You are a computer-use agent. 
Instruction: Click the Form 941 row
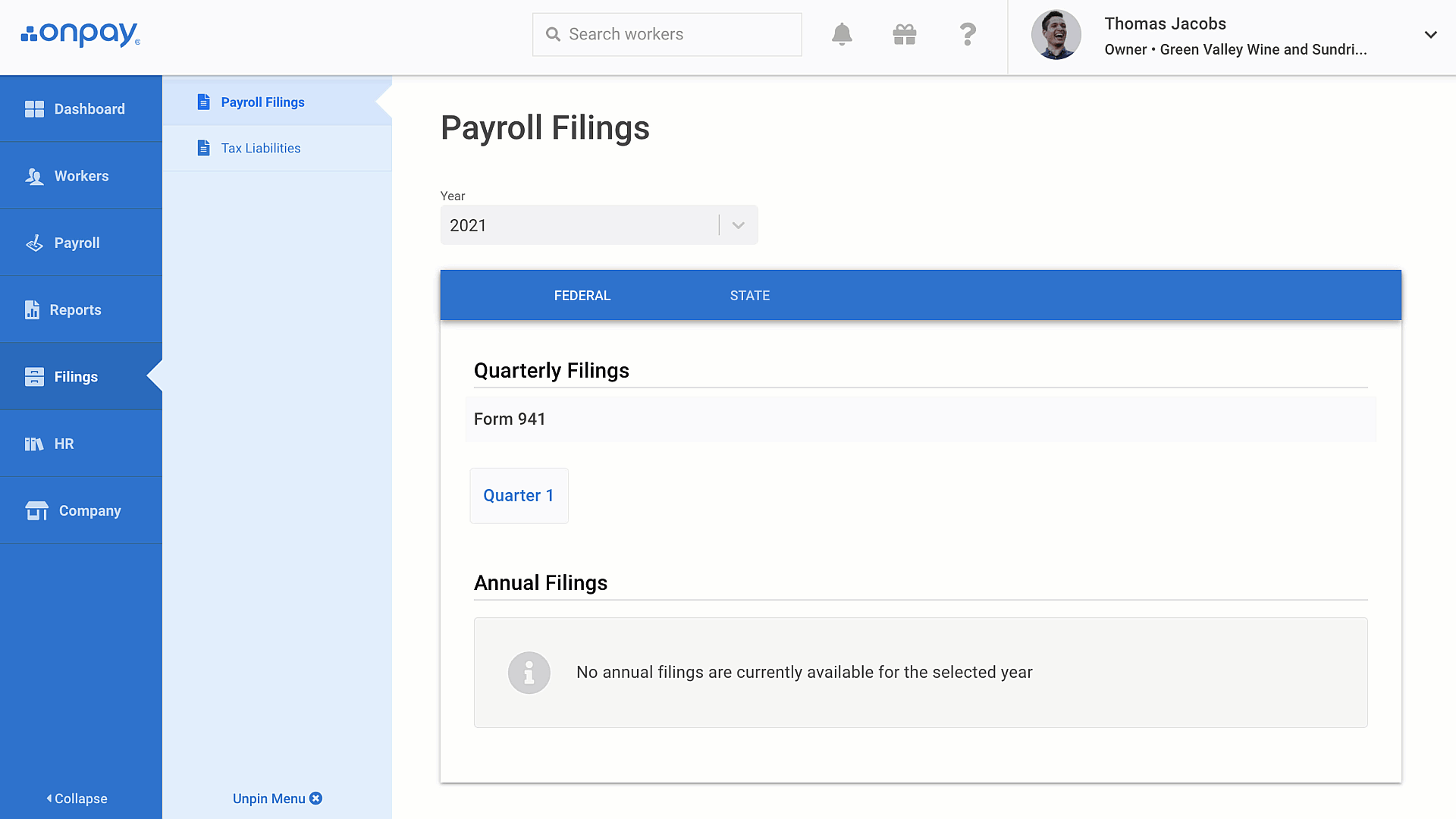(921, 419)
